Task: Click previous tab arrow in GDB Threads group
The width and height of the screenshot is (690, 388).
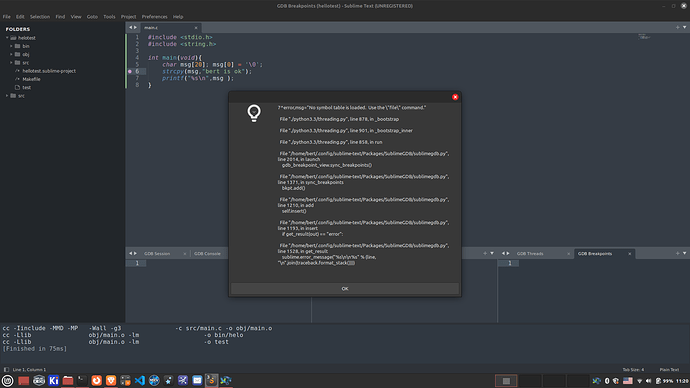Action: 503,253
